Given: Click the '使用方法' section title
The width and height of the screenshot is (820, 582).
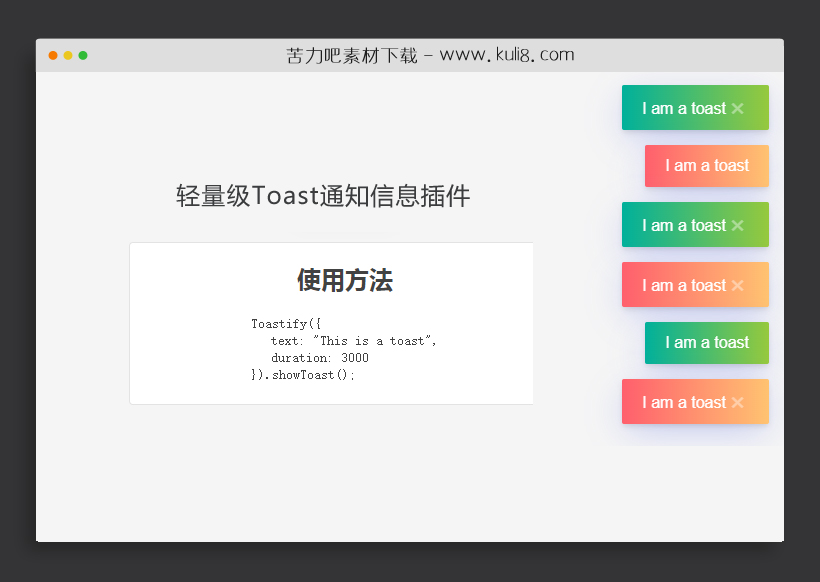Looking at the screenshot, I should (x=344, y=282).
